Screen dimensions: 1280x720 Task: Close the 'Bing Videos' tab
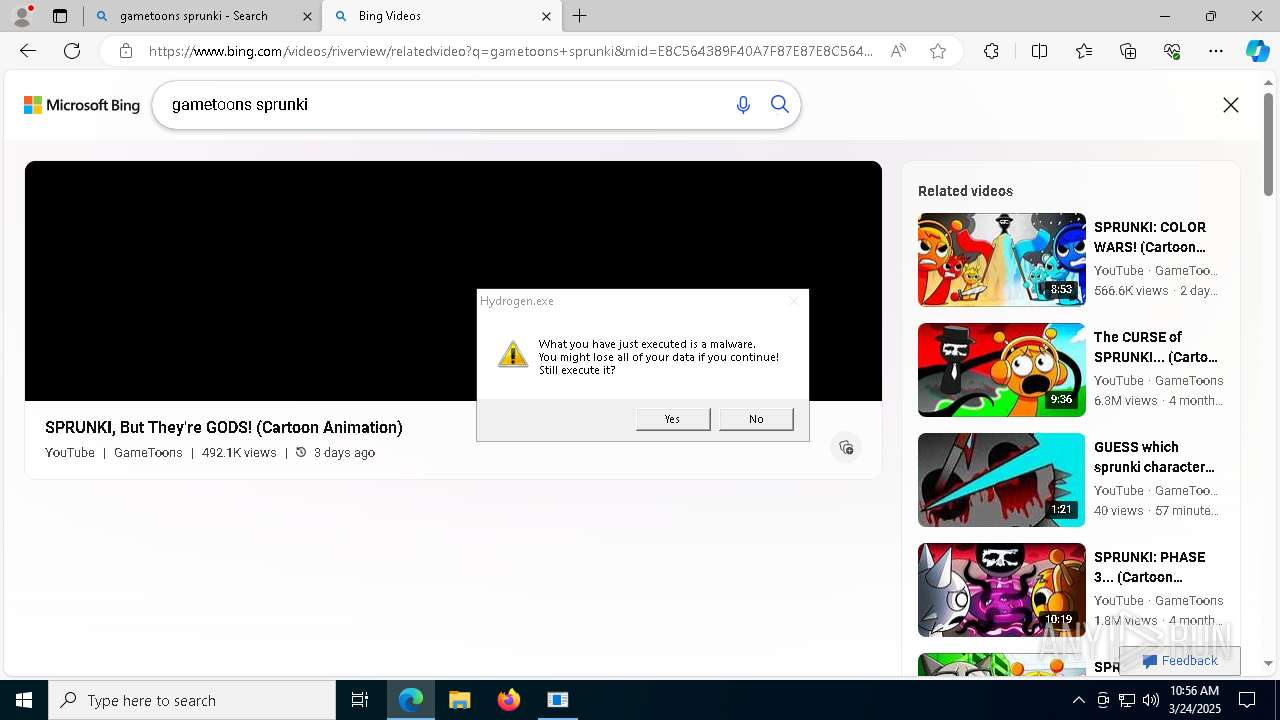click(546, 16)
